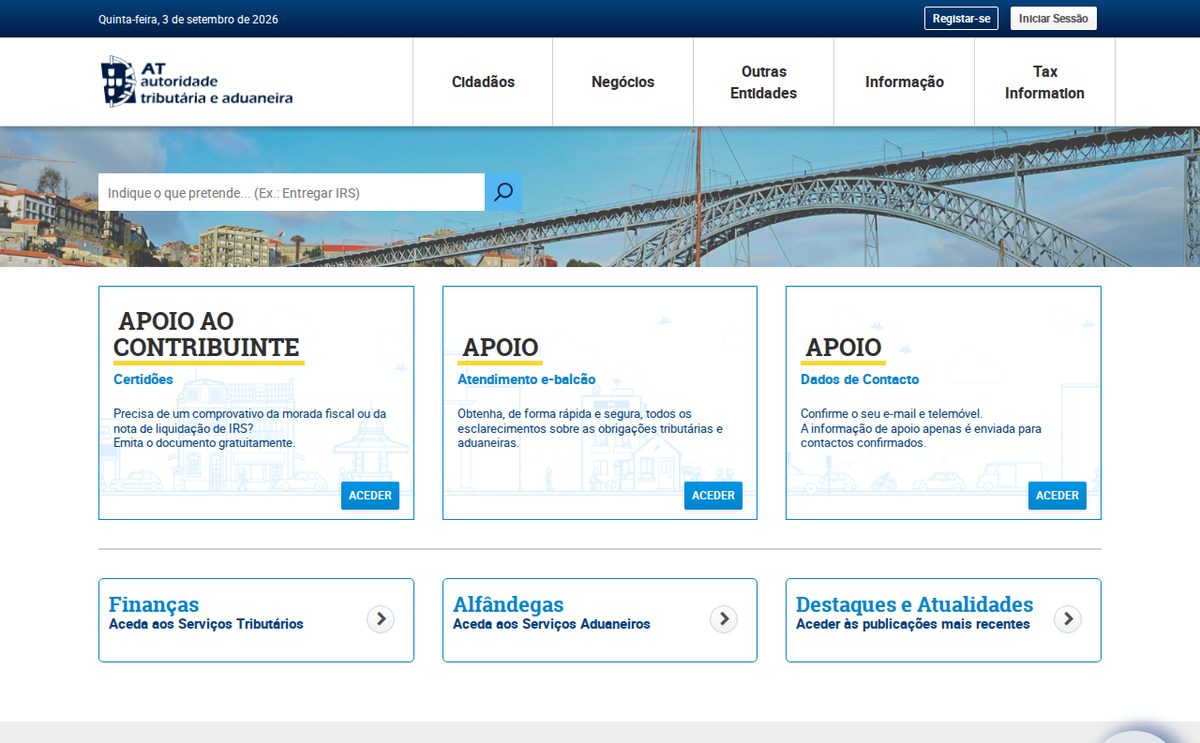Screen dimensions: 1200x743
Task: Click the text 'Emita o documento gratuitamente.'
Action: tap(204, 442)
